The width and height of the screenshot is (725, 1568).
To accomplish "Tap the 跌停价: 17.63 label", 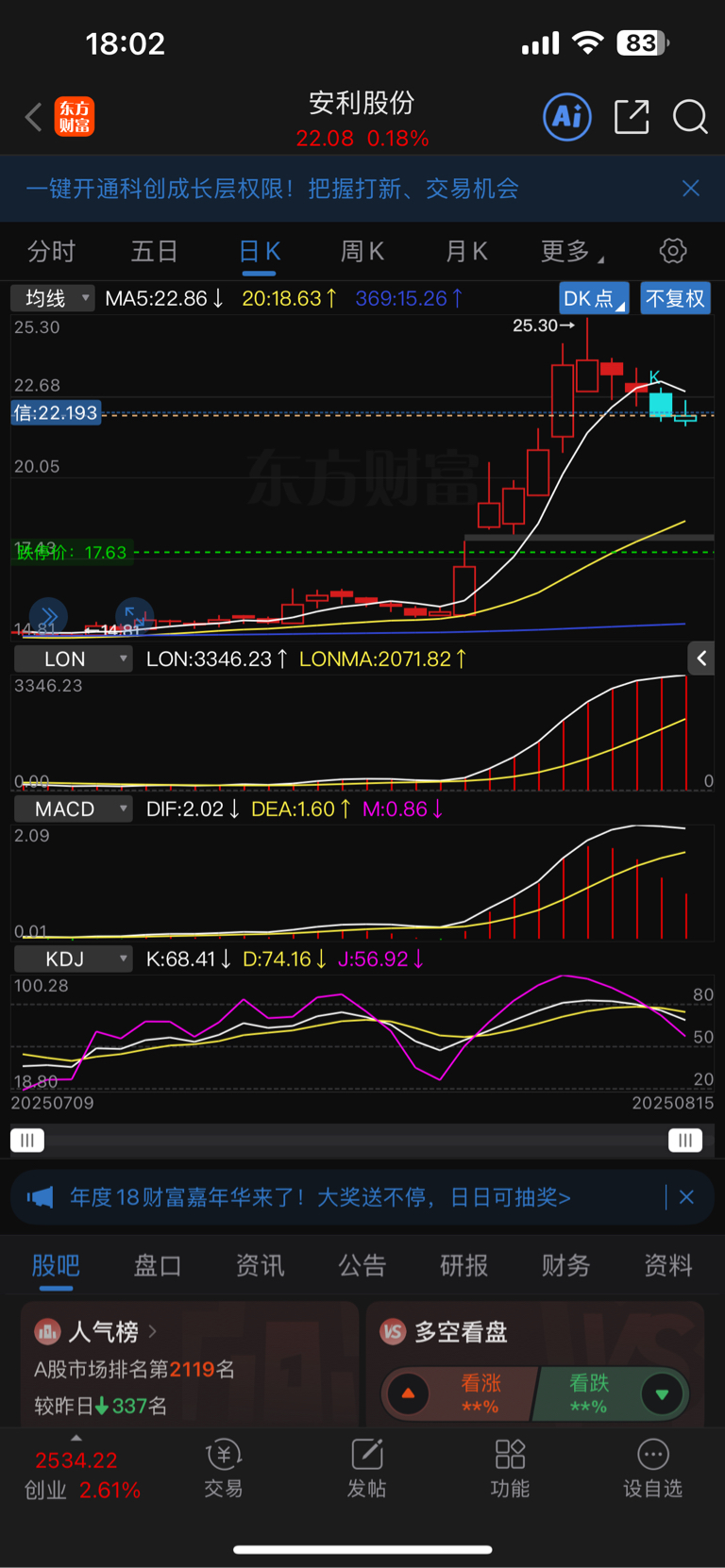I will tap(71, 552).
